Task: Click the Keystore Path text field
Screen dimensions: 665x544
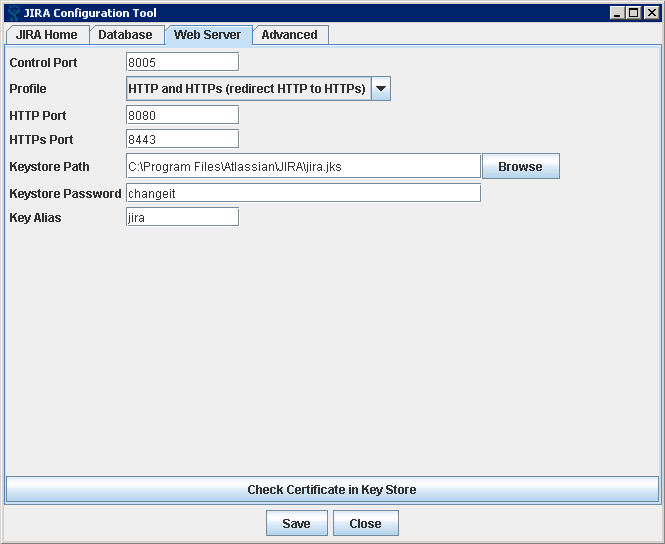Action: [303, 166]
